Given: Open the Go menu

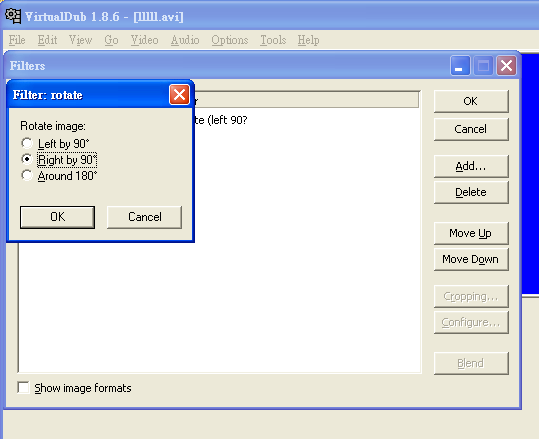Looking at the screenshot, I should click(111, 40).
